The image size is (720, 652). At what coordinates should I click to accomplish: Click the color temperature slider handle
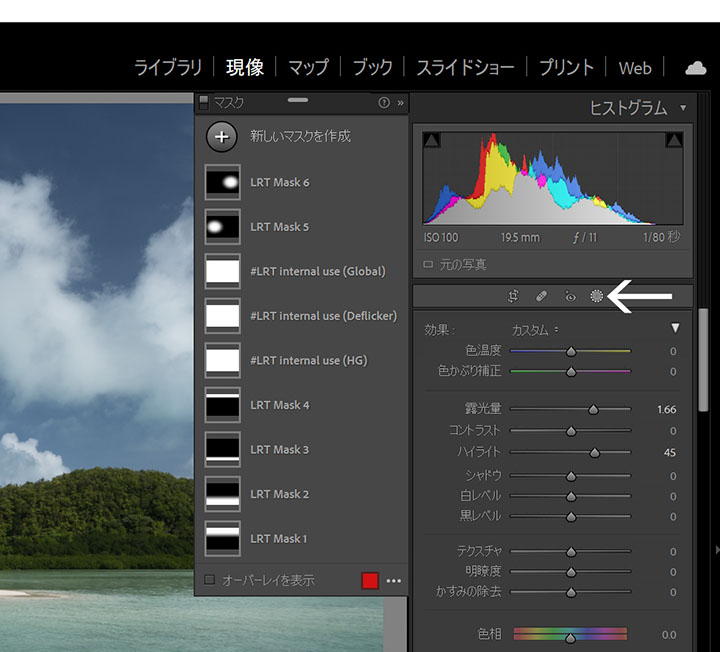point(571,351)
